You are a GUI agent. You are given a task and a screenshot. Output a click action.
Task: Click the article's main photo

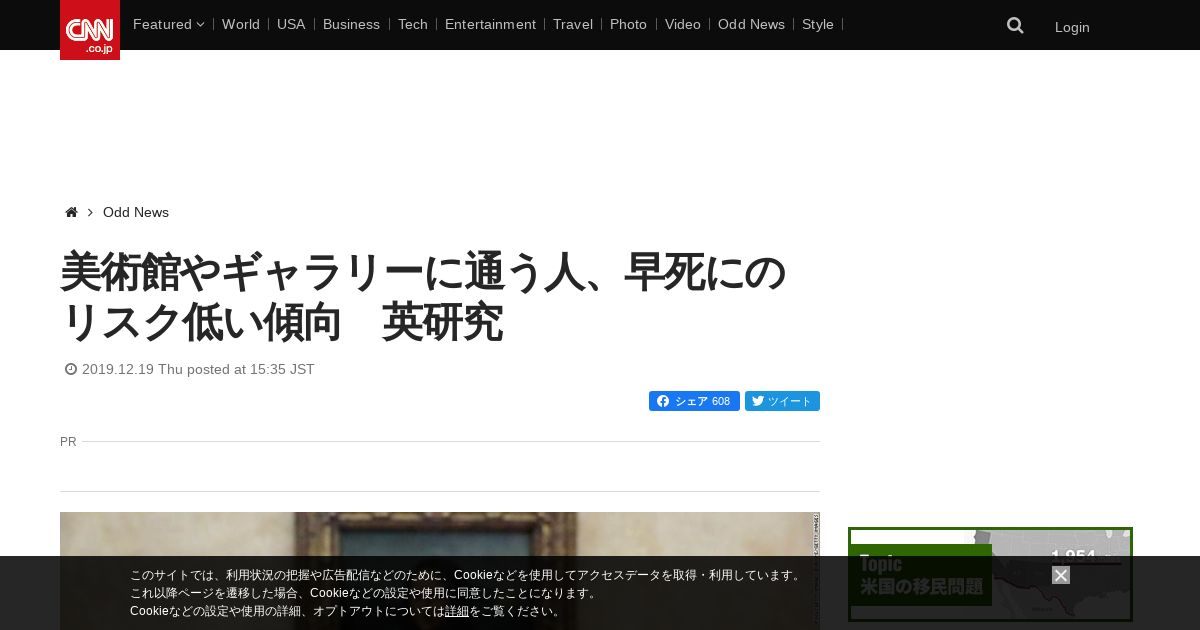[x=440, y=571]
